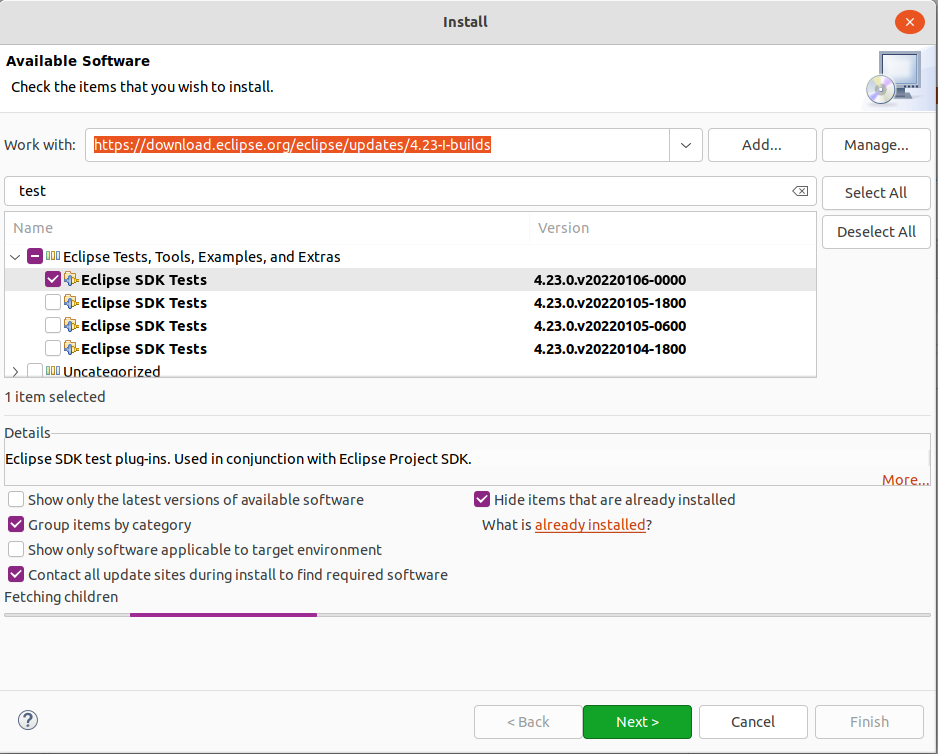This screenshot has height=754, width=938.
Task: Click the filter text field containing test
Action: 410,191
